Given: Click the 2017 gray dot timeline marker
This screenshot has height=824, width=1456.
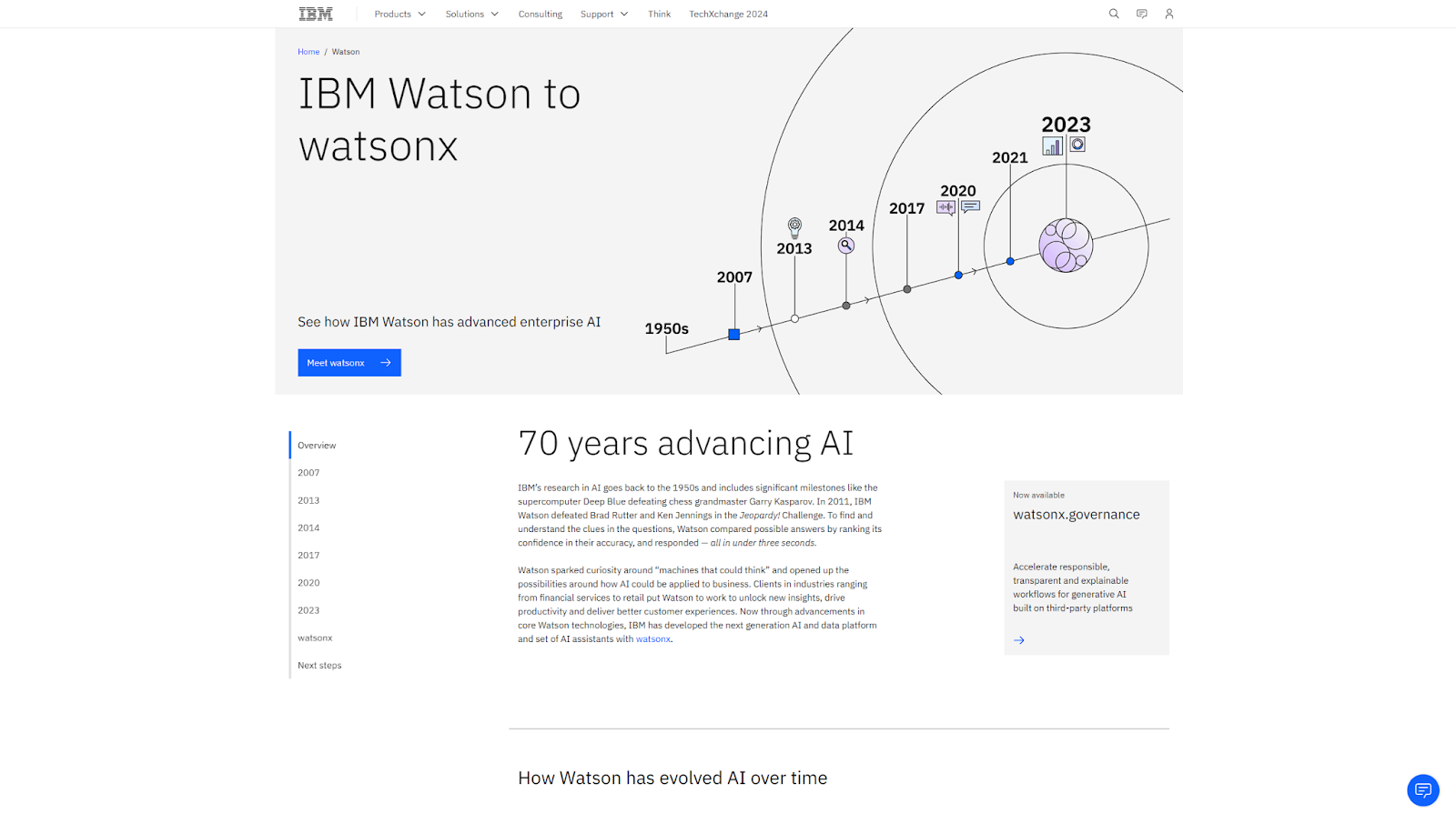Looking at the screenshot, I should pos(907,289).
